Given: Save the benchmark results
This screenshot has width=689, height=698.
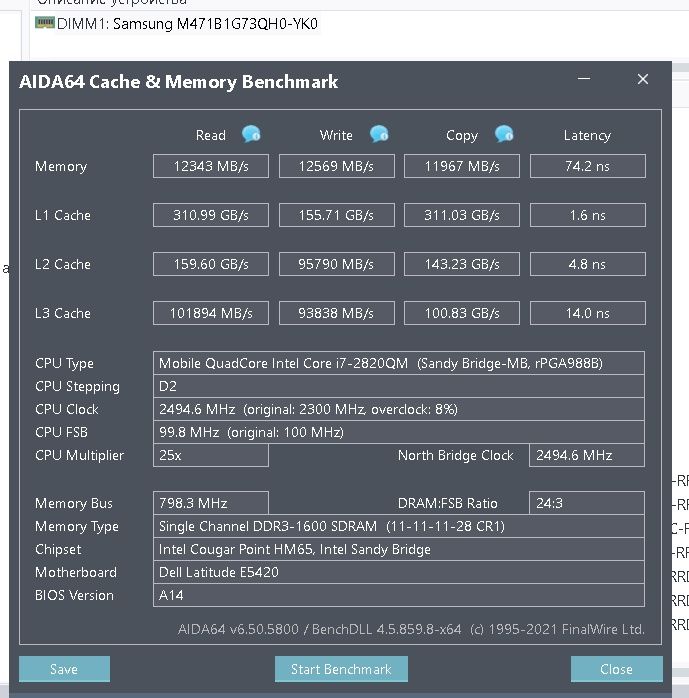Looking at the screenshot, I should click(64, 669).
